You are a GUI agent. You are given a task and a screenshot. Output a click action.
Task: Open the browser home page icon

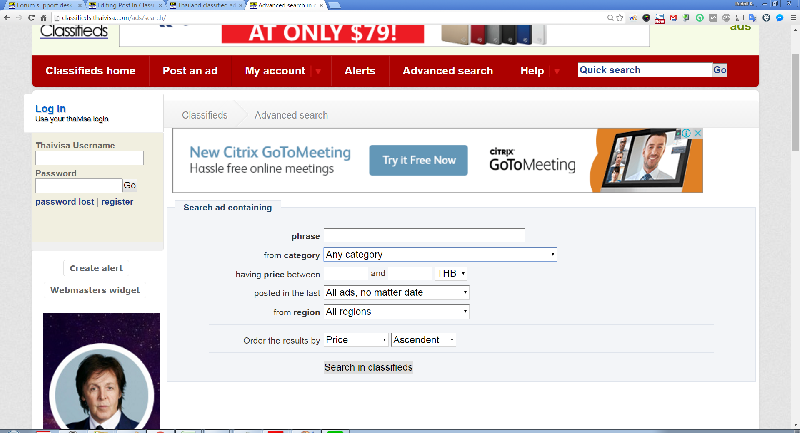tap(43, 17)
